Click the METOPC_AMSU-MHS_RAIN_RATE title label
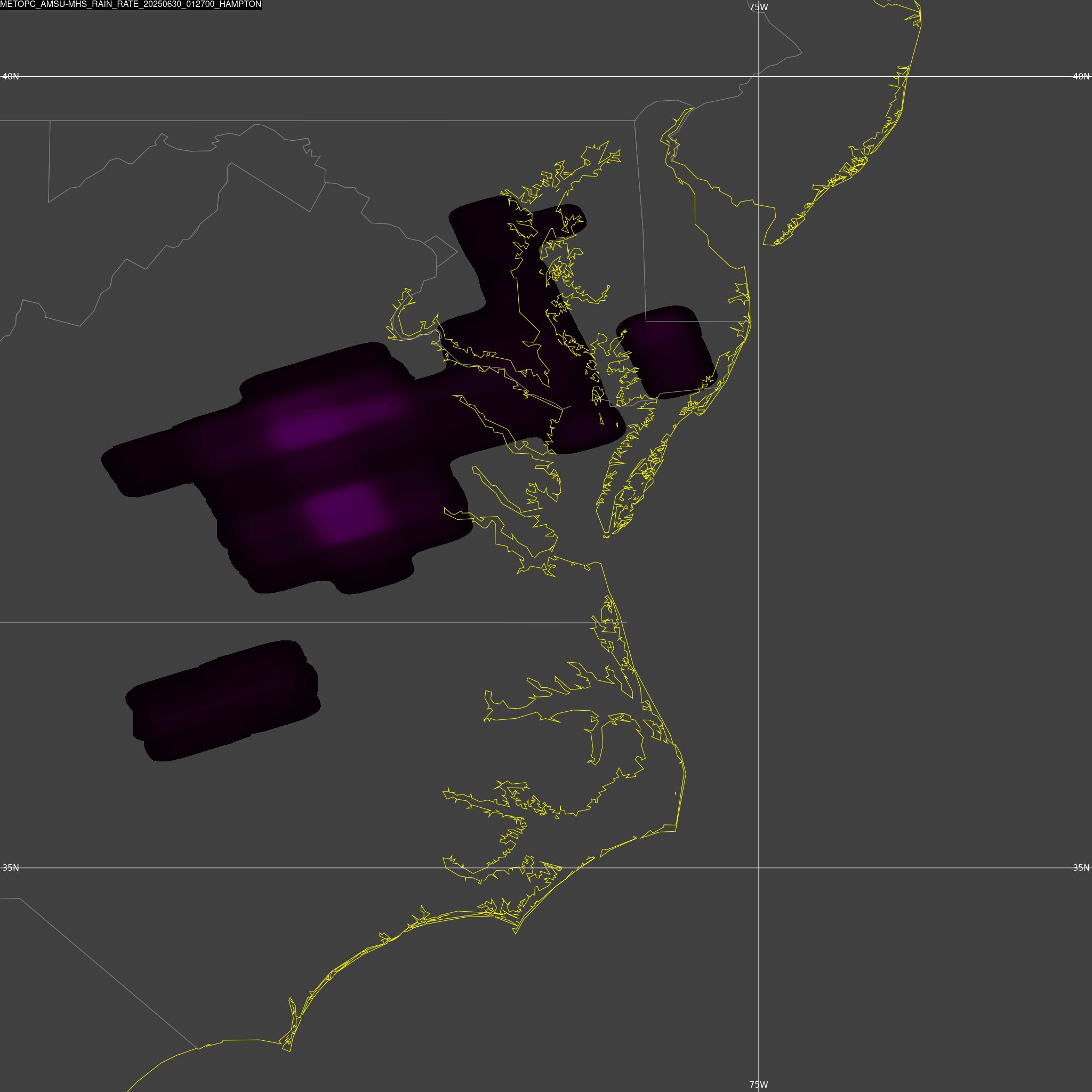1092x1092 pixels. (131, 4)
